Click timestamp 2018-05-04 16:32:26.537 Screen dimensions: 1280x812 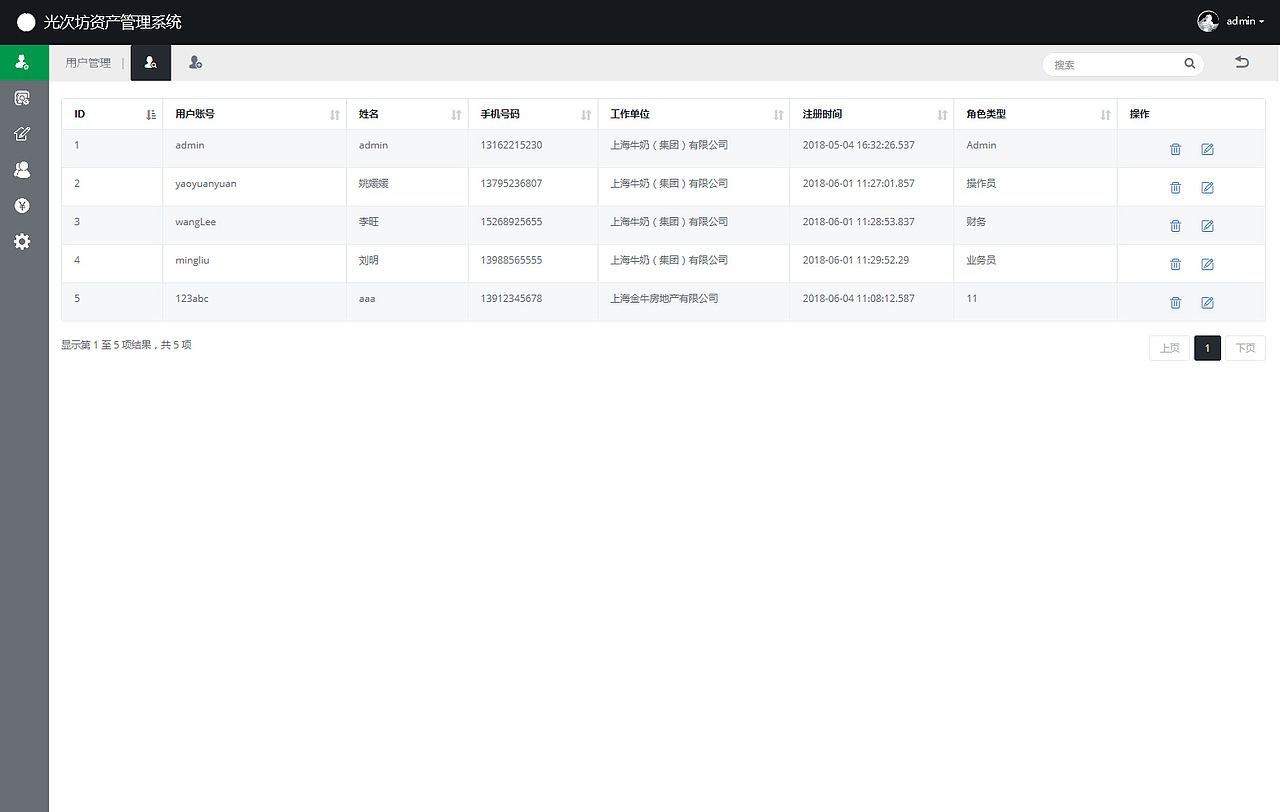coord(858,145)
